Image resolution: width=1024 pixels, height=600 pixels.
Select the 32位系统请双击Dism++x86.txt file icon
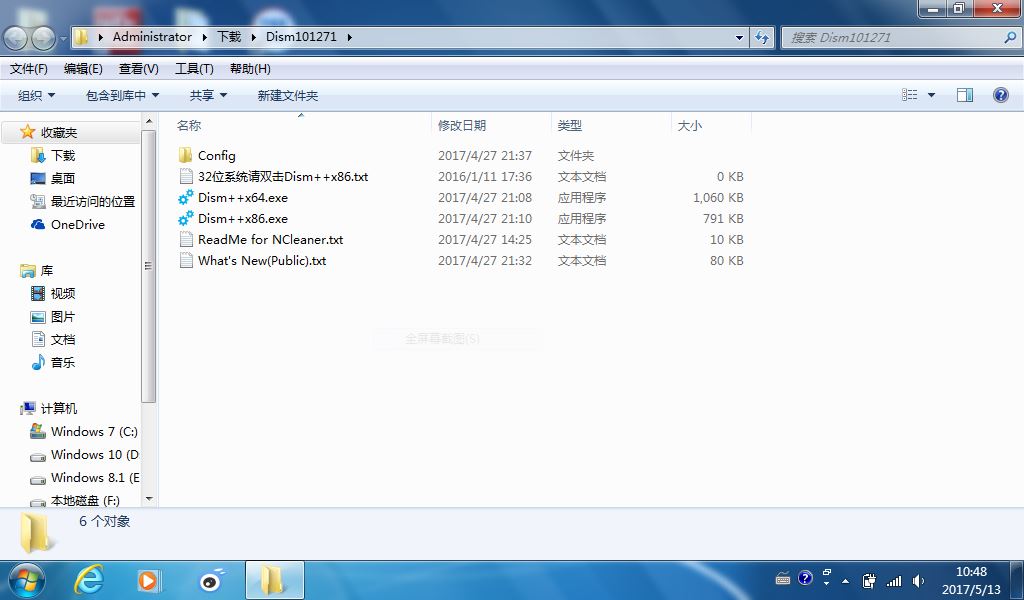coord(186,176)
